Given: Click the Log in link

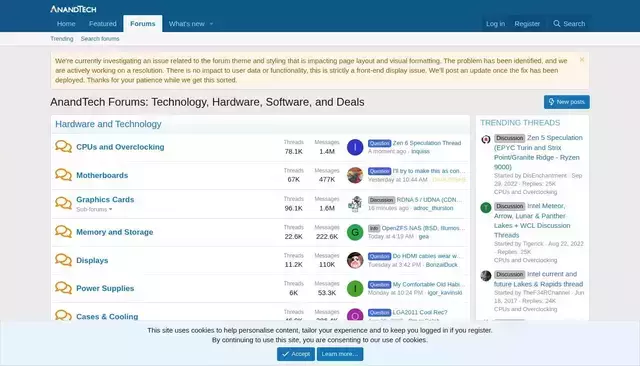Looking at the screenshot, I should click(495, 24).
